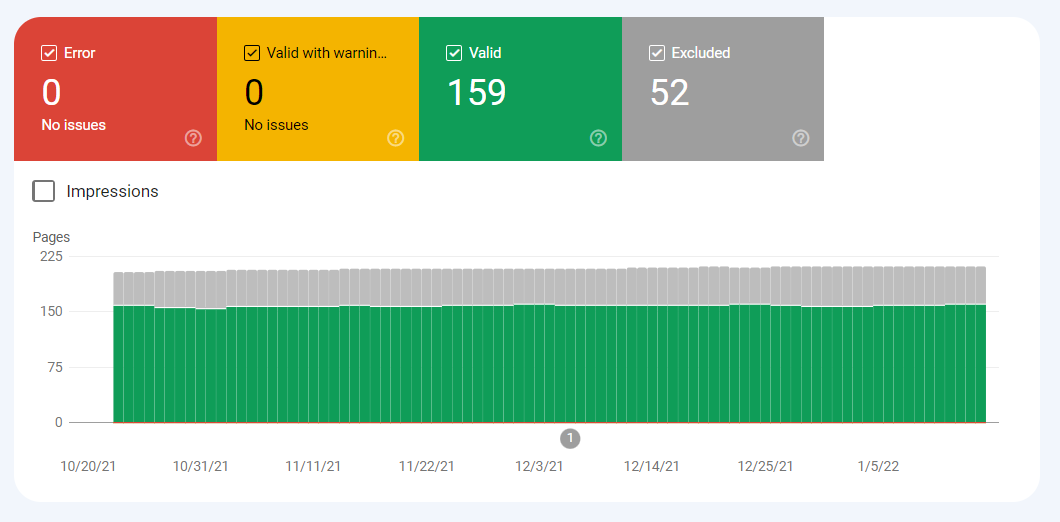1060x522 pixels.
Task: Click the help icon on Error card
Action: tap(193, 139)
